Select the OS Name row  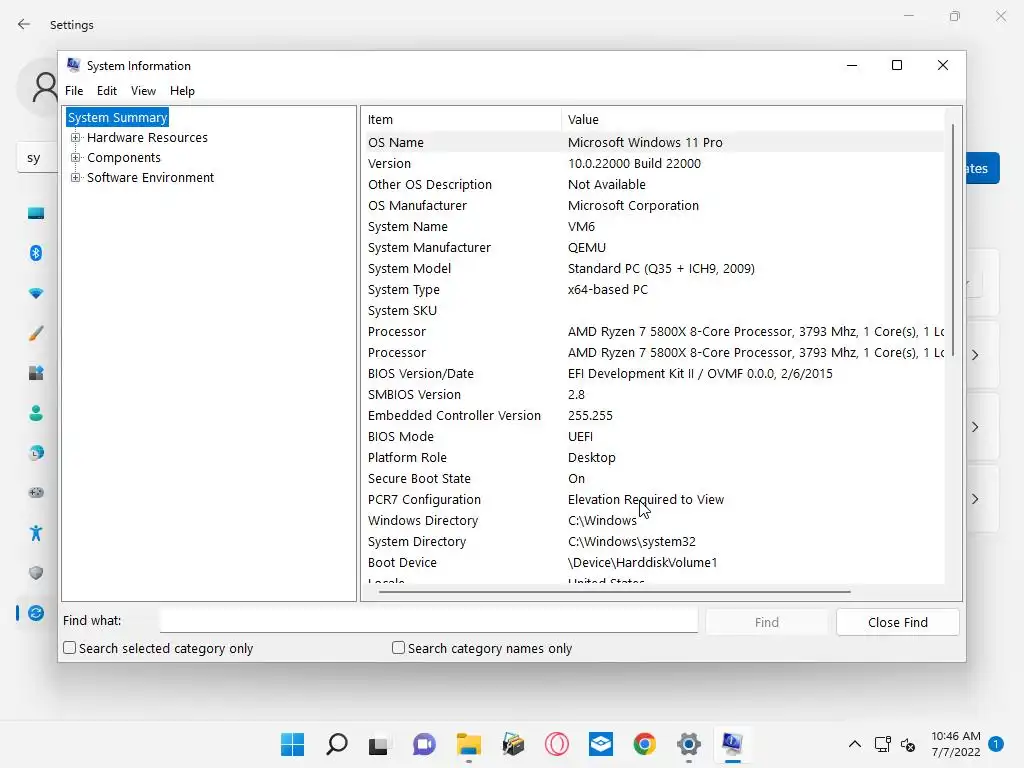653,142
